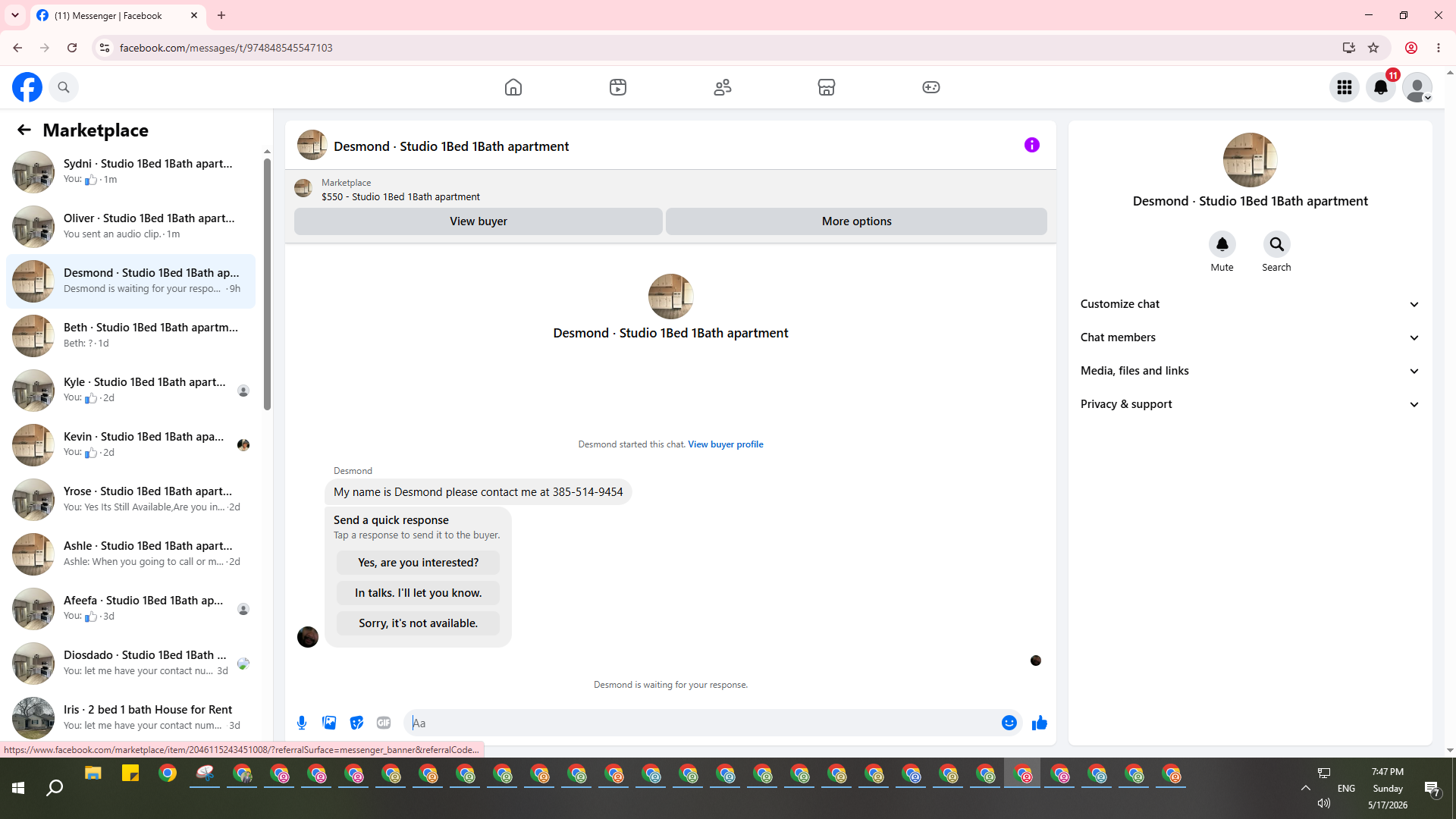Show hidden system tray icons

point(1306,789)
